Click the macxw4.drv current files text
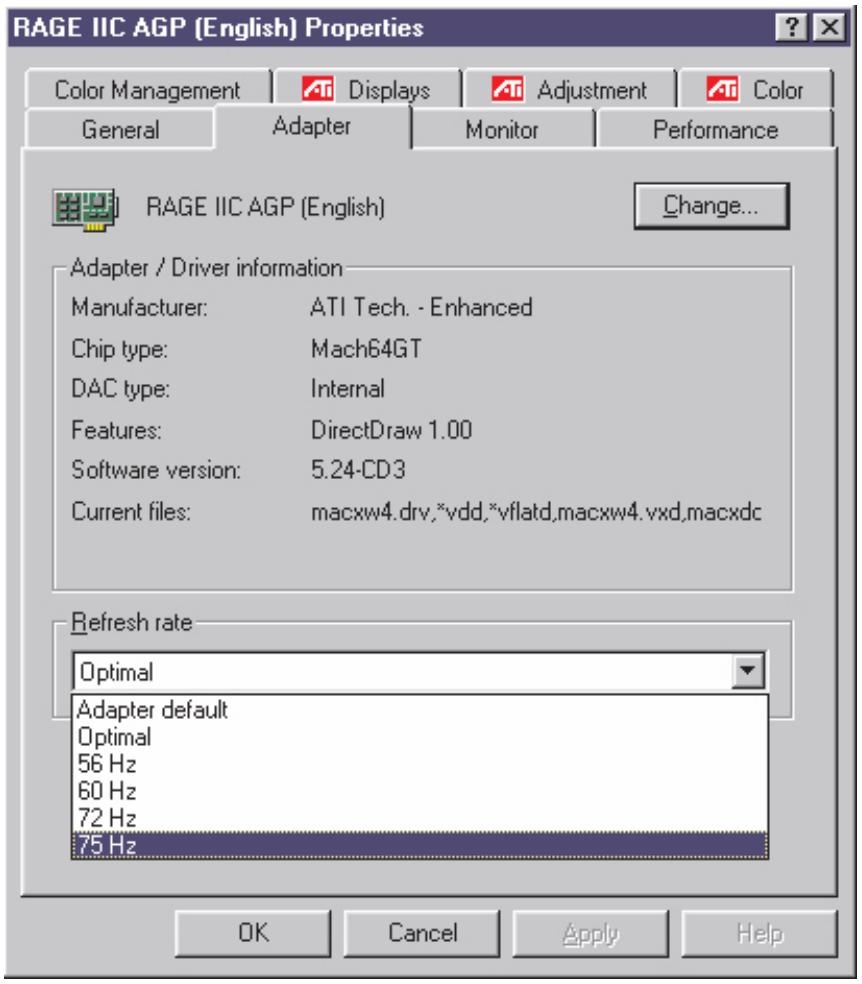The height and width of the screenshot is (984, 862). click(536, 512)
